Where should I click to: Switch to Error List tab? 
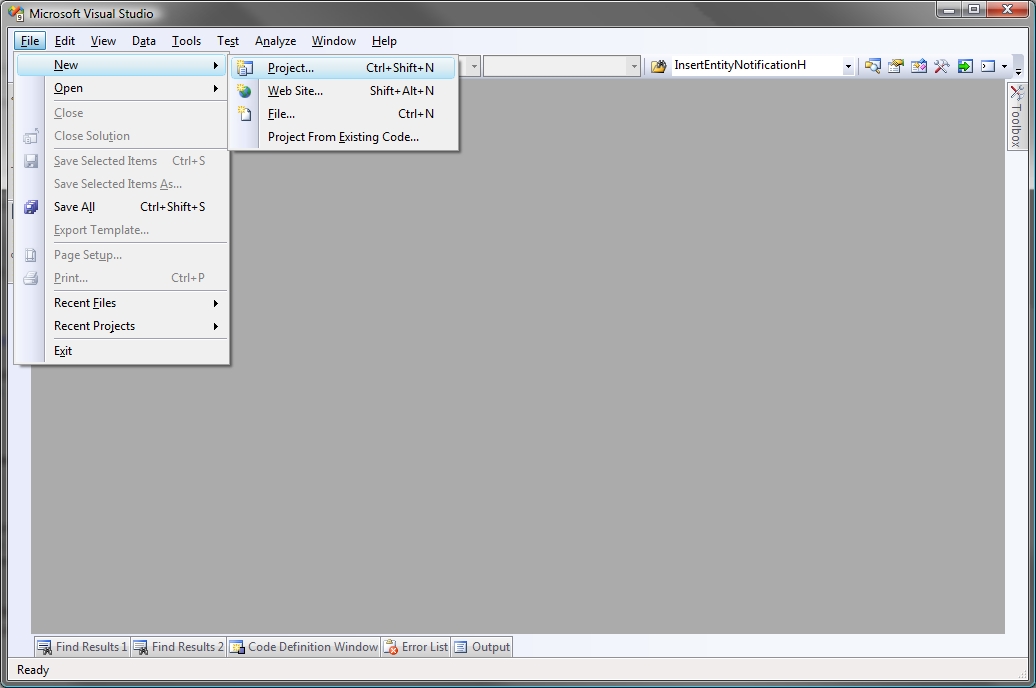click(x=416, y=647)
